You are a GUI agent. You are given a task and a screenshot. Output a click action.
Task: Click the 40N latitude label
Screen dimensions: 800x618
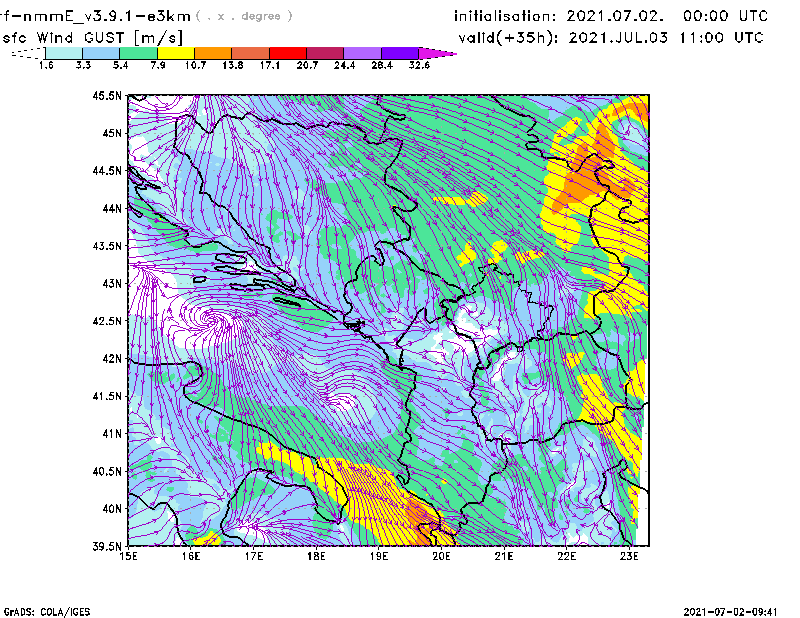[112, 508]
